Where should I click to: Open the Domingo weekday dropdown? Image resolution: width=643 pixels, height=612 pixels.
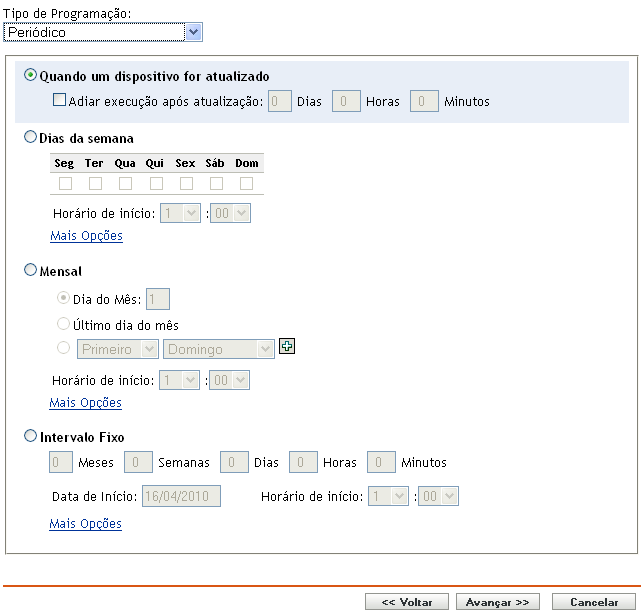pyautogui.click(x=219, y=349)
